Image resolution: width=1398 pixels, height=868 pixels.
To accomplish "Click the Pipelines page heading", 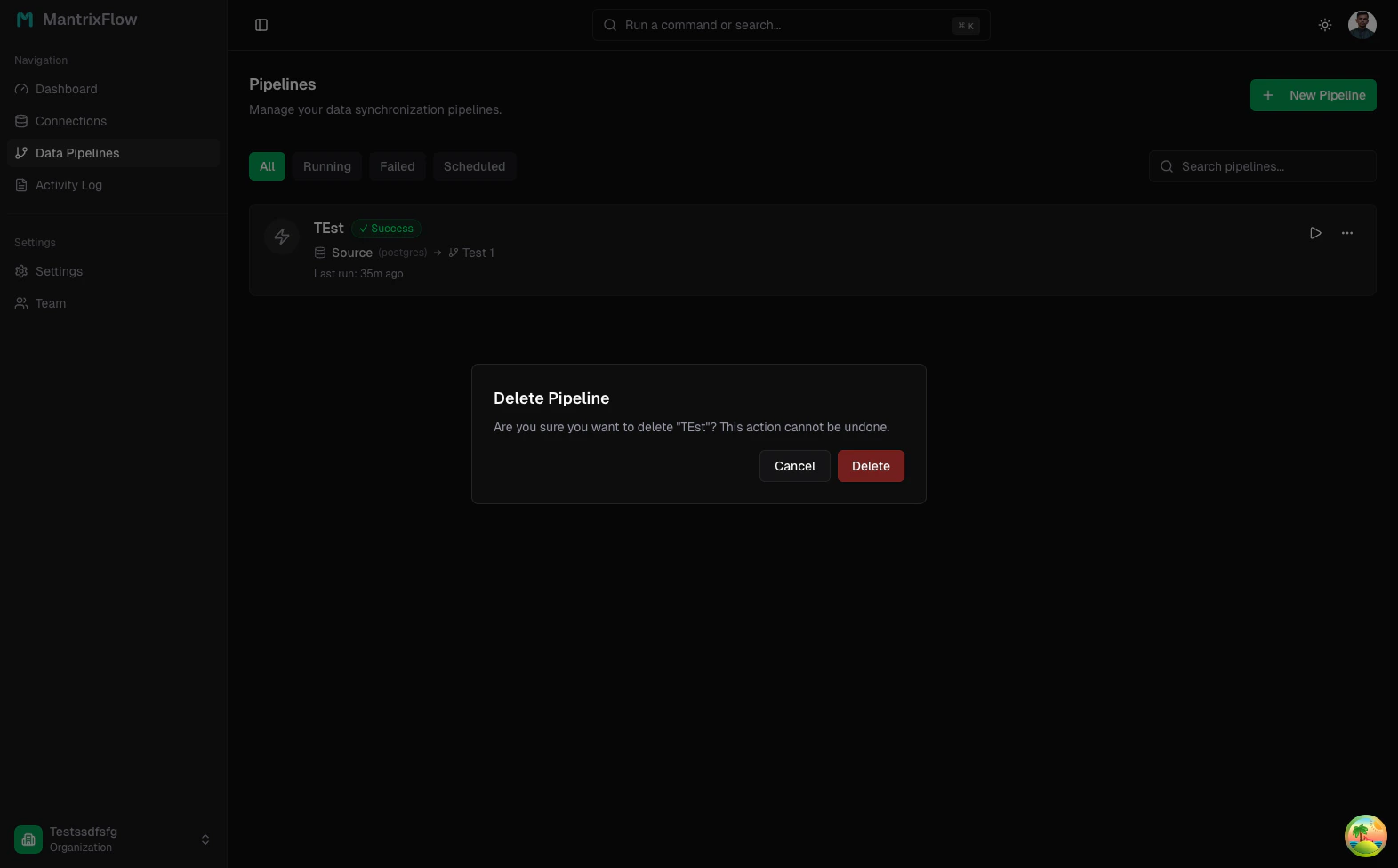I will tap(283, 84).
